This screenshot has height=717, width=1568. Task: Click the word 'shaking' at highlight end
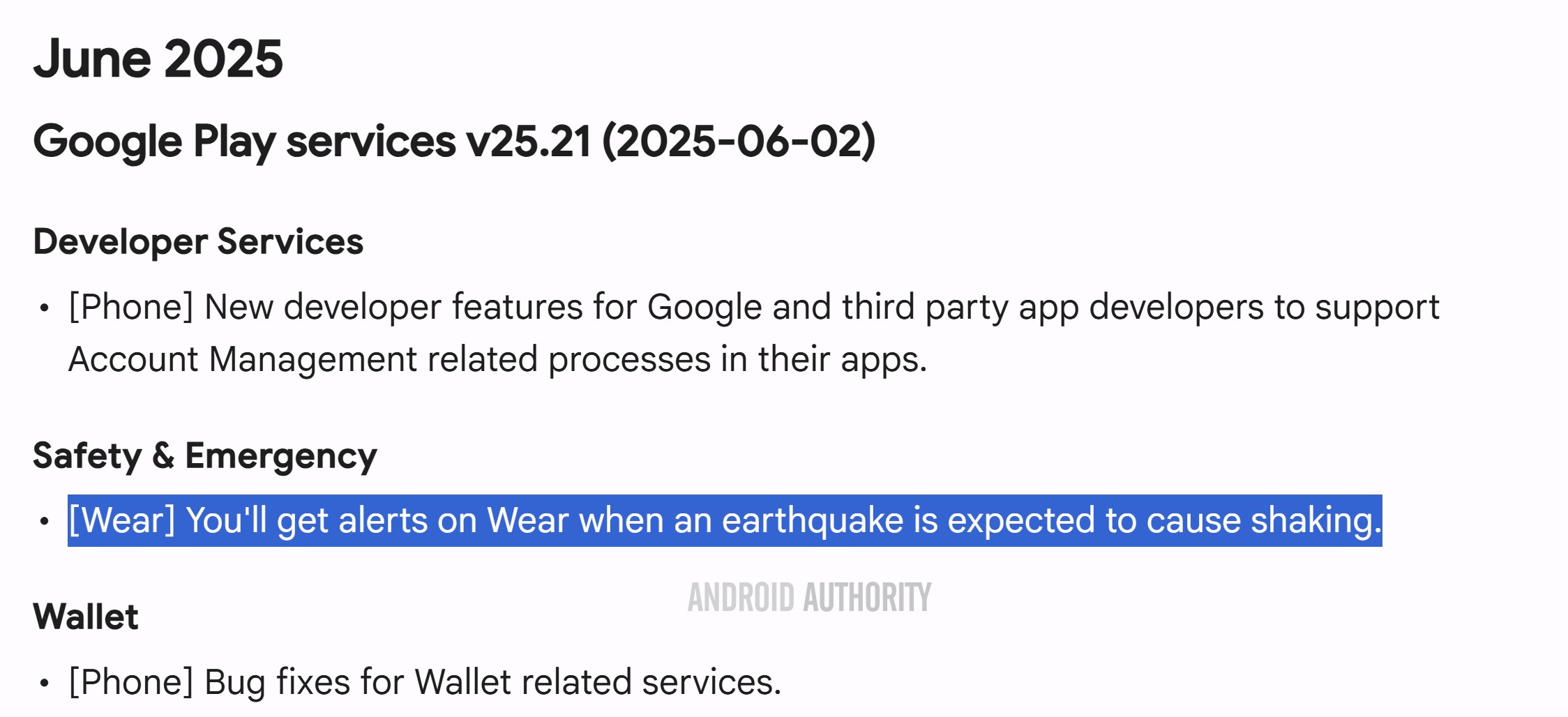pyautogui.click(x=1311, y=521)
